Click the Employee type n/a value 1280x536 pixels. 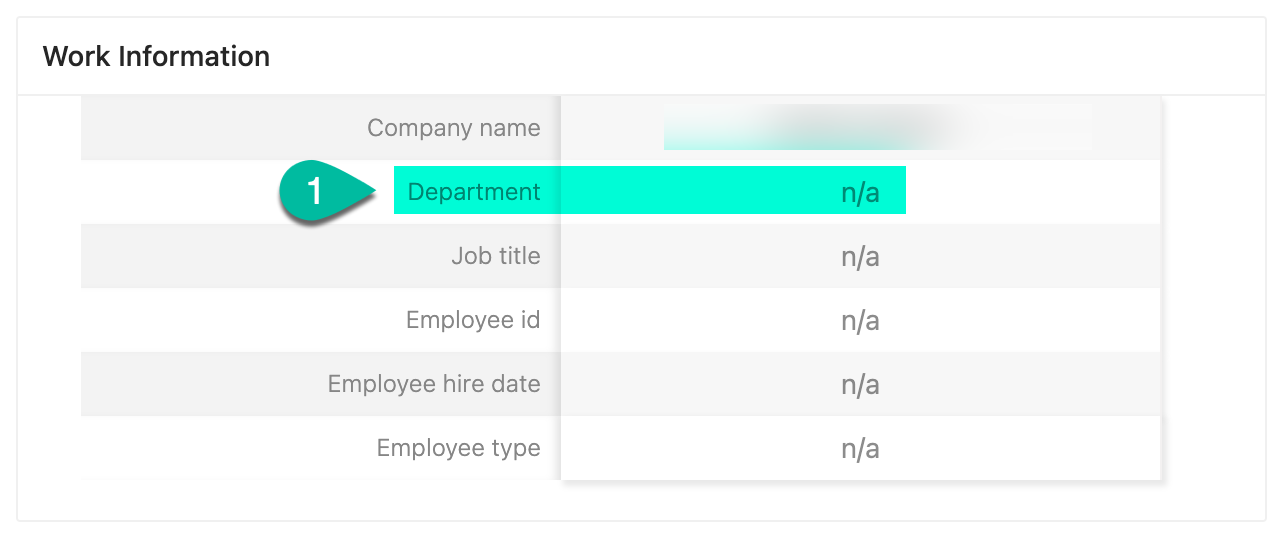[860, 449]
